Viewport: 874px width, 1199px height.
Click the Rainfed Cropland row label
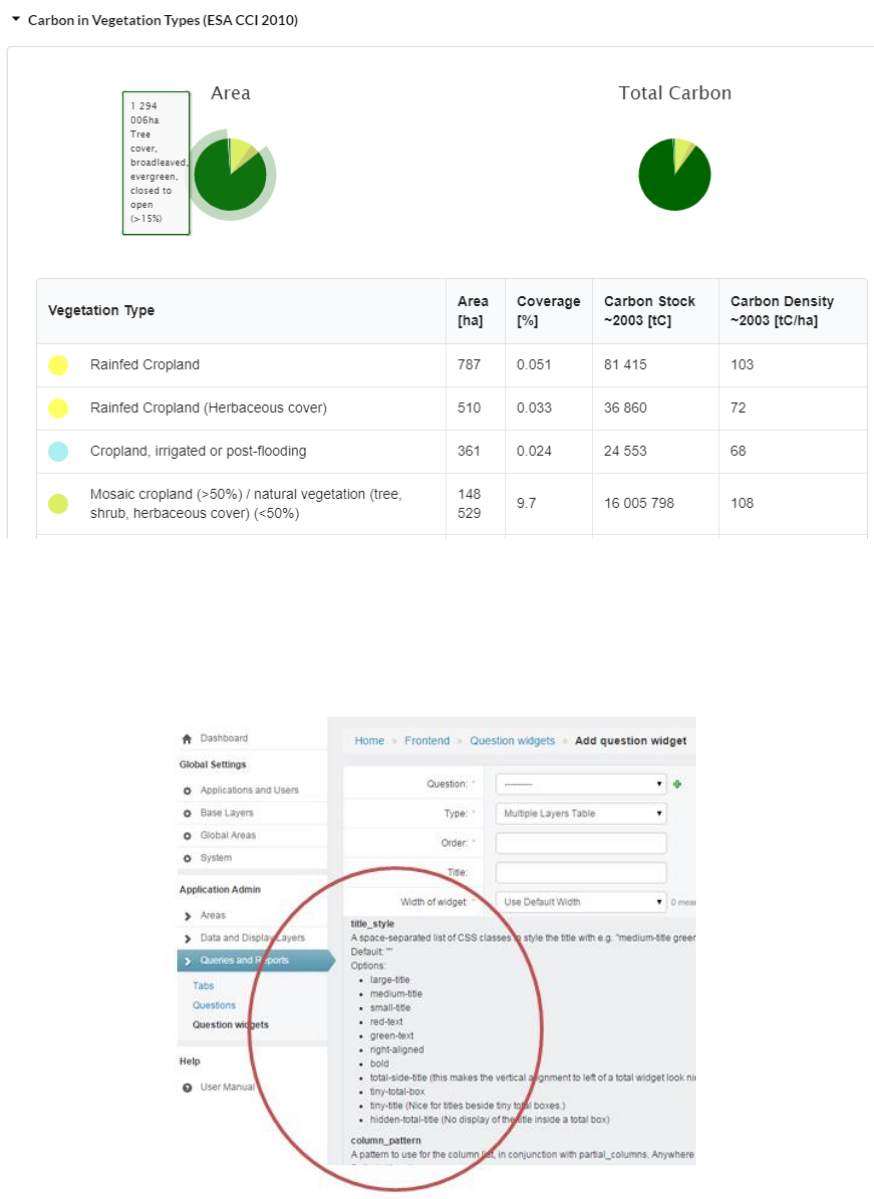tap(145, 365)
